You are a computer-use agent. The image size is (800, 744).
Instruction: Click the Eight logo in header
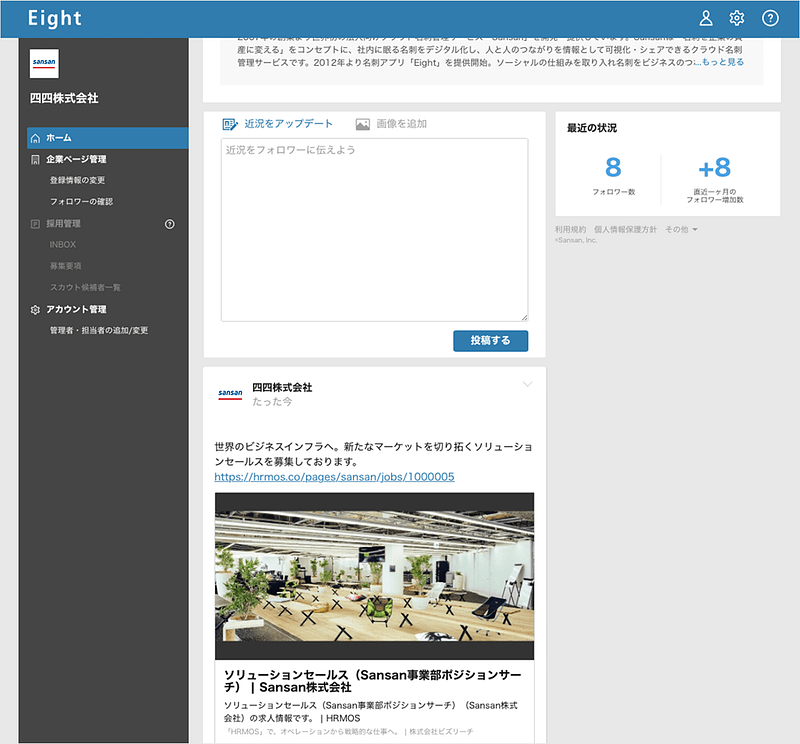[55, 18]
